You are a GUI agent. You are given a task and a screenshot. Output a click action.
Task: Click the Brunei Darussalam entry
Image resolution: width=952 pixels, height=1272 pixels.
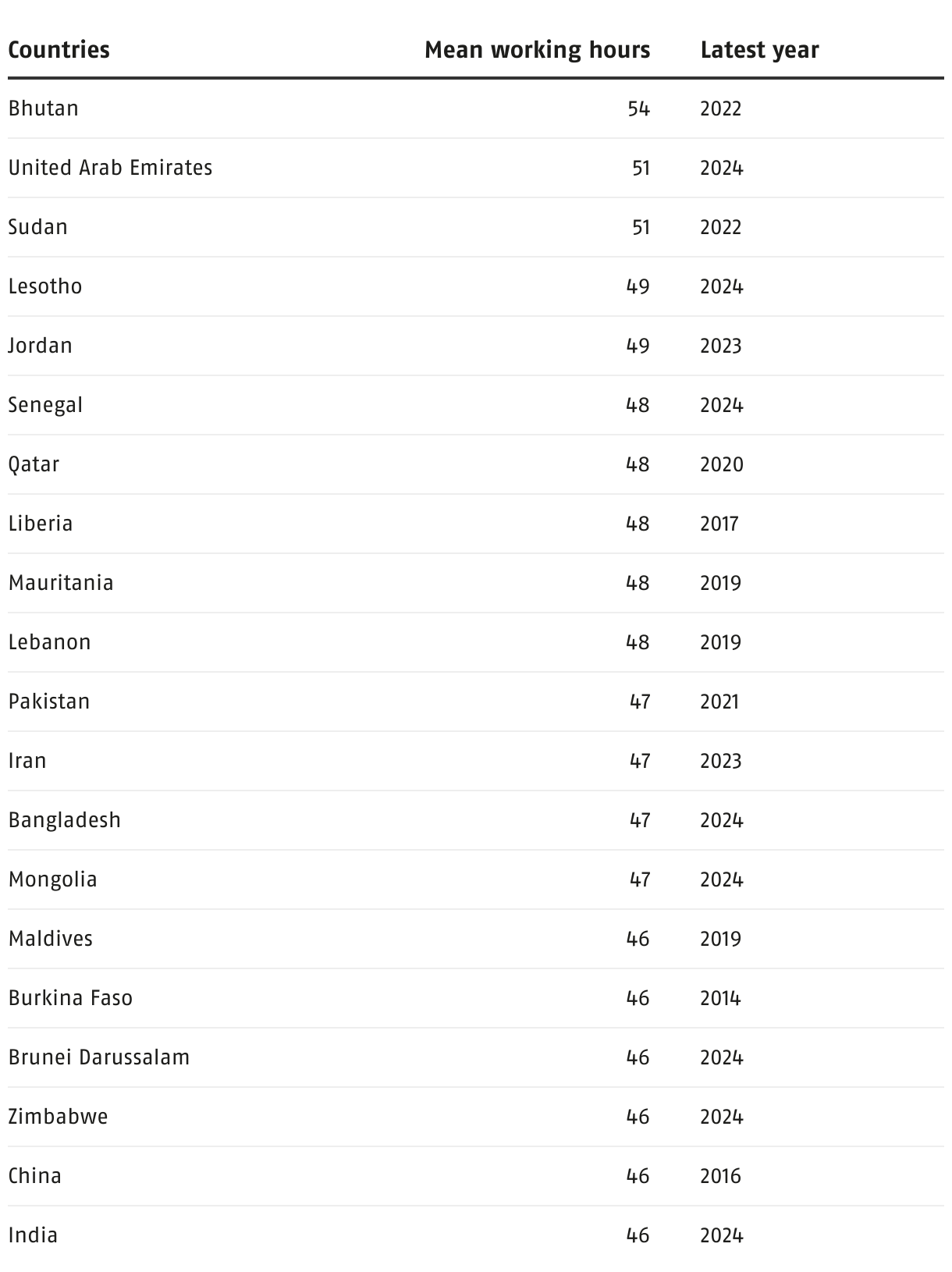99,1057
